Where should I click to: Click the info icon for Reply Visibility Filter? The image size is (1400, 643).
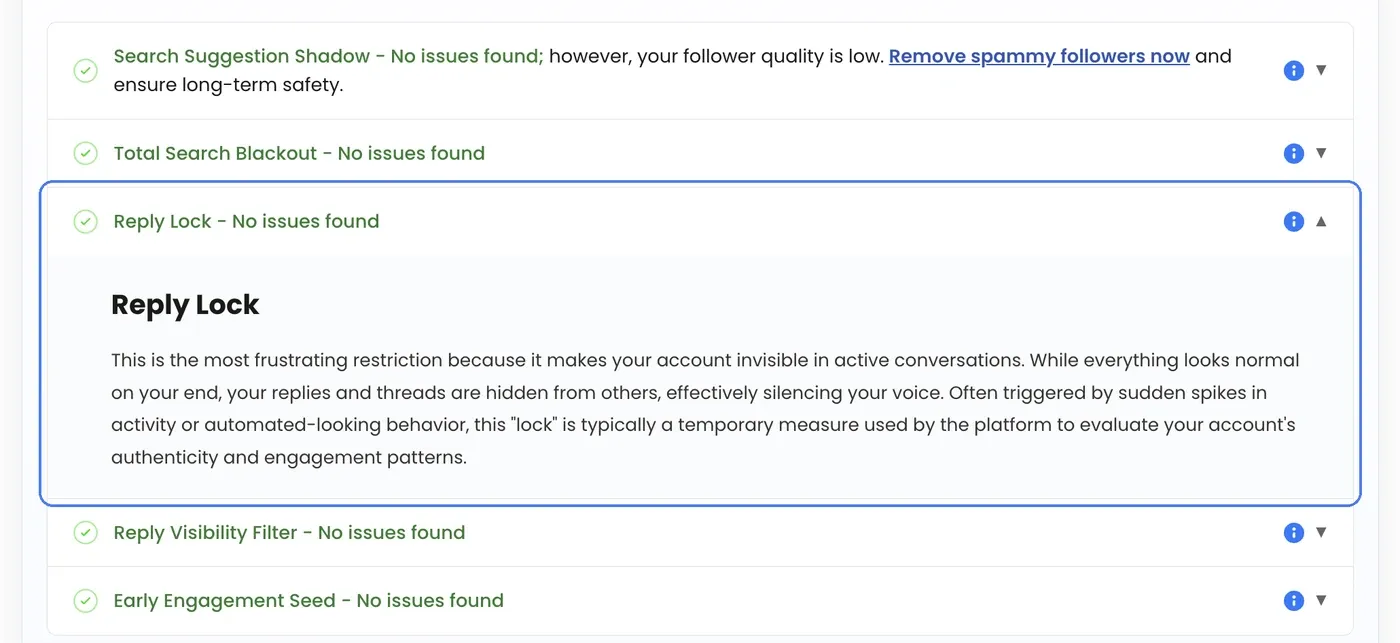point(1293,533)
